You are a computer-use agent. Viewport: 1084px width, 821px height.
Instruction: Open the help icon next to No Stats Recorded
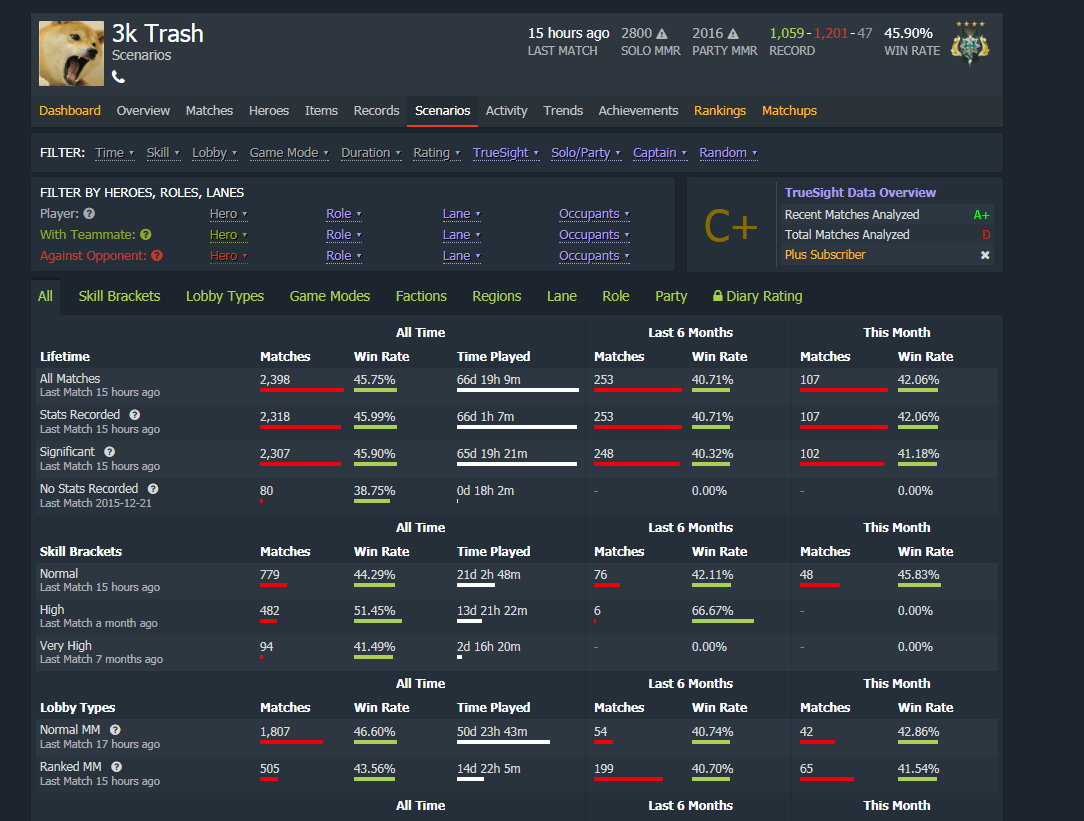pos(153,489)
